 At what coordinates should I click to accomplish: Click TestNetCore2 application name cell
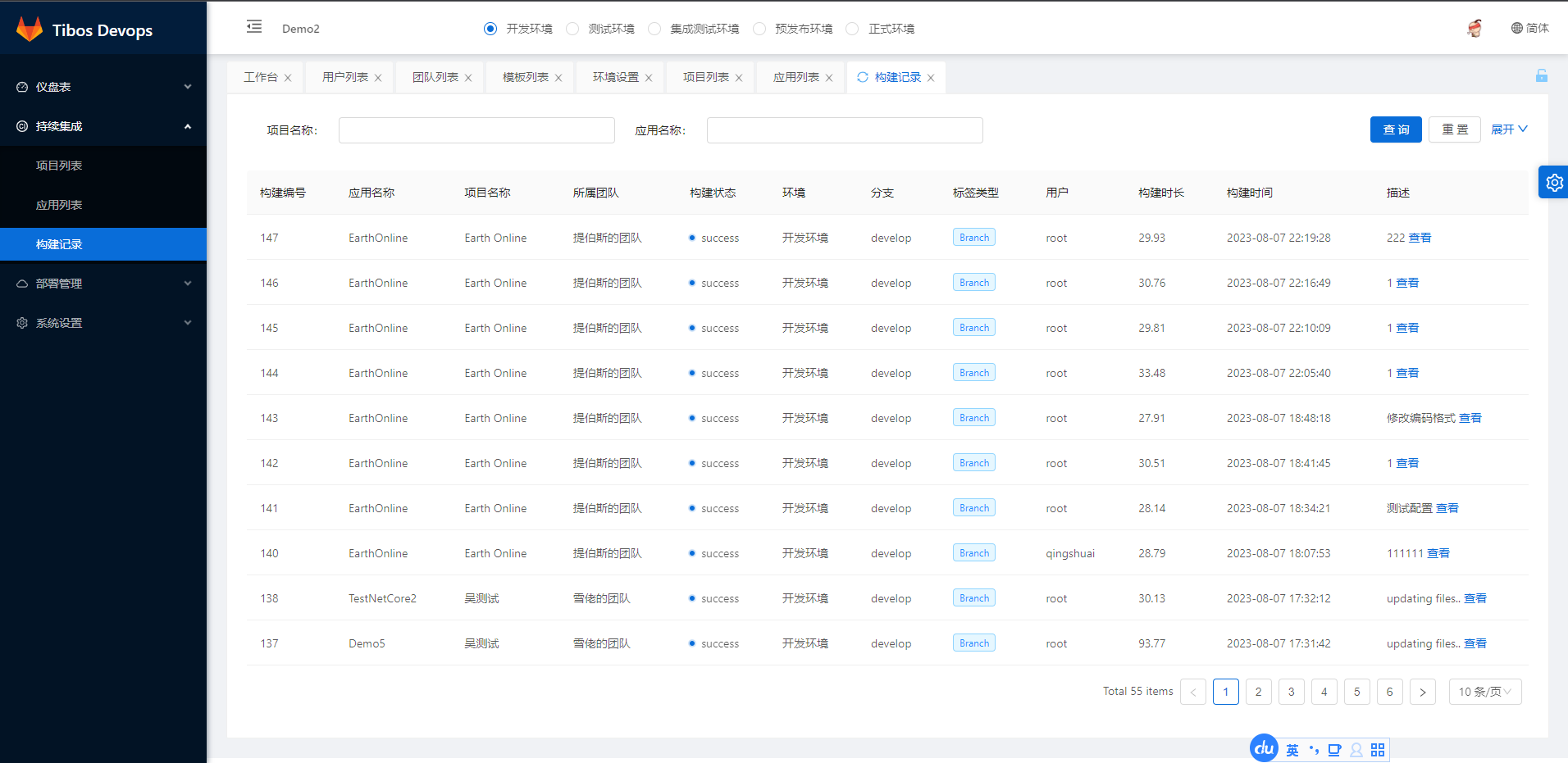click(x=382, y=598)
